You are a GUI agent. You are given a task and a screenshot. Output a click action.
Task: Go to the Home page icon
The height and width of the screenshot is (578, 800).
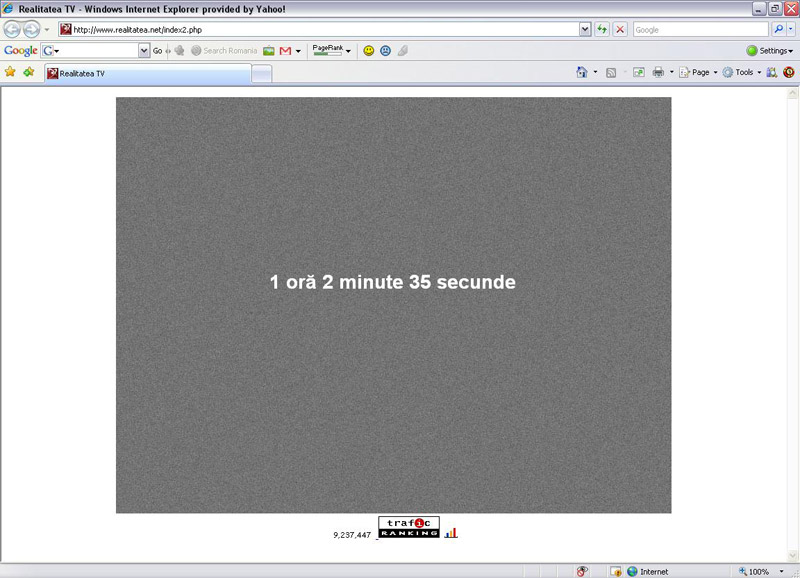tap(582, 72)
